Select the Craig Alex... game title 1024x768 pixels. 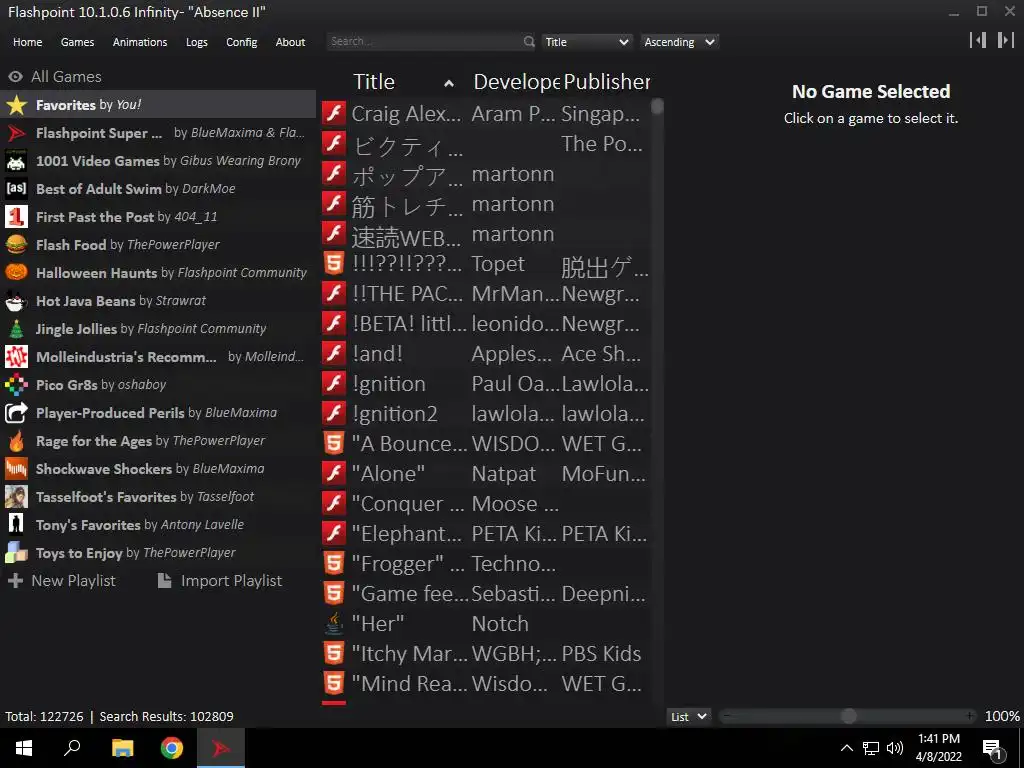[406, 114]
